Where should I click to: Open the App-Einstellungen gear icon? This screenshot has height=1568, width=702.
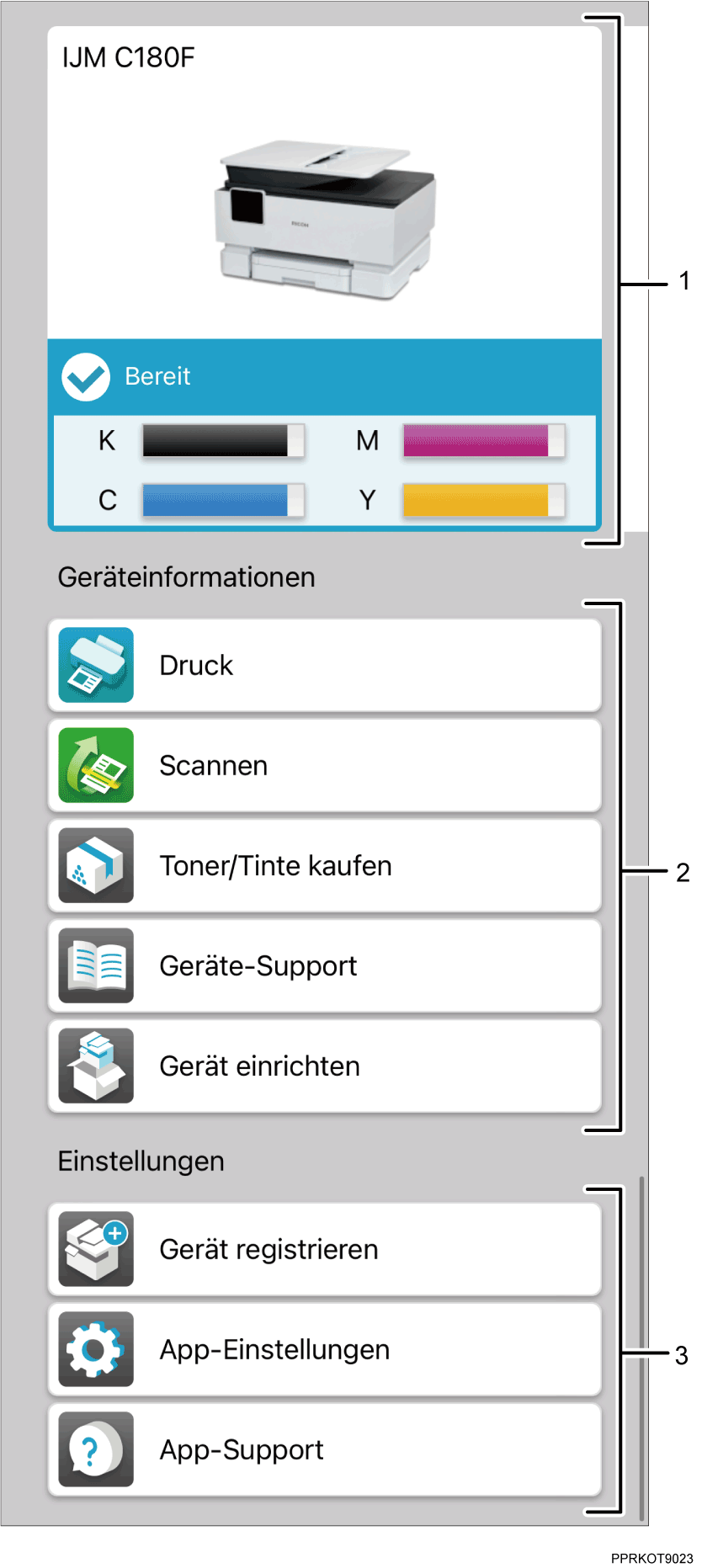click(x=94, y=1349)
